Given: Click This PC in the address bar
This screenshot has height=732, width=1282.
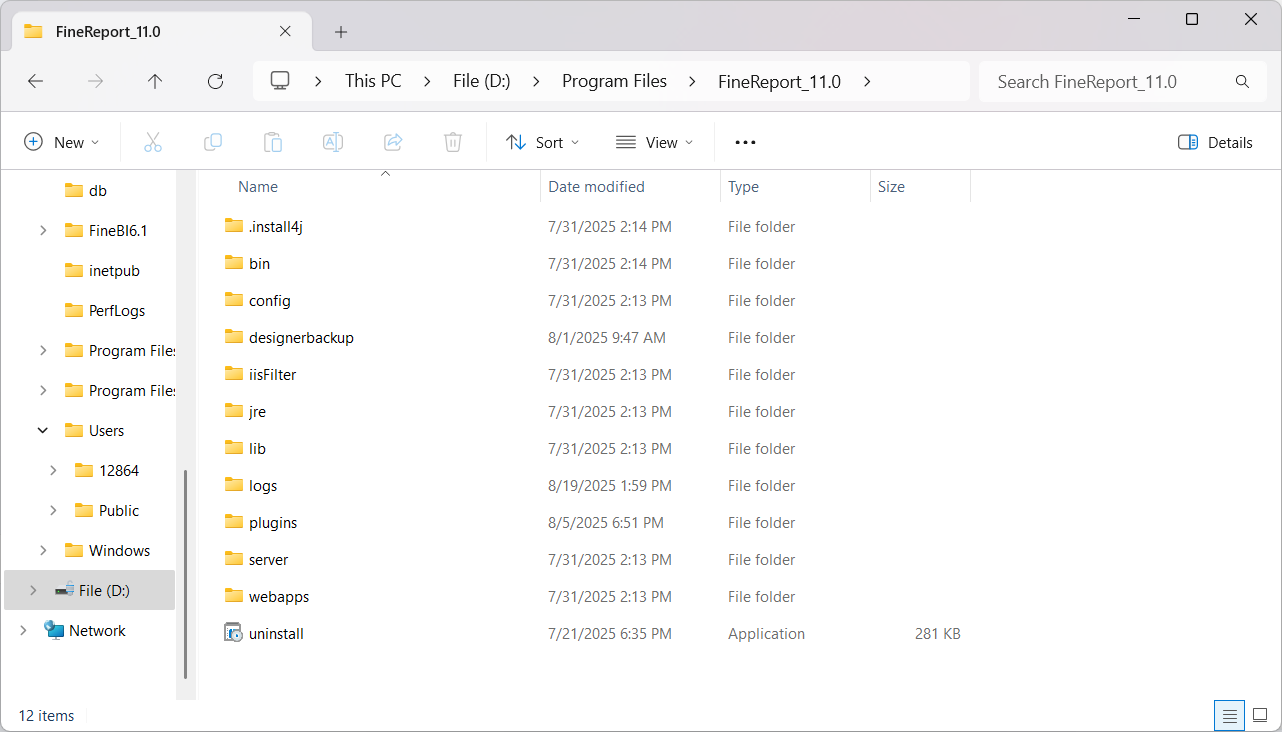Looking at the screenshot, I should click(372, 81).
